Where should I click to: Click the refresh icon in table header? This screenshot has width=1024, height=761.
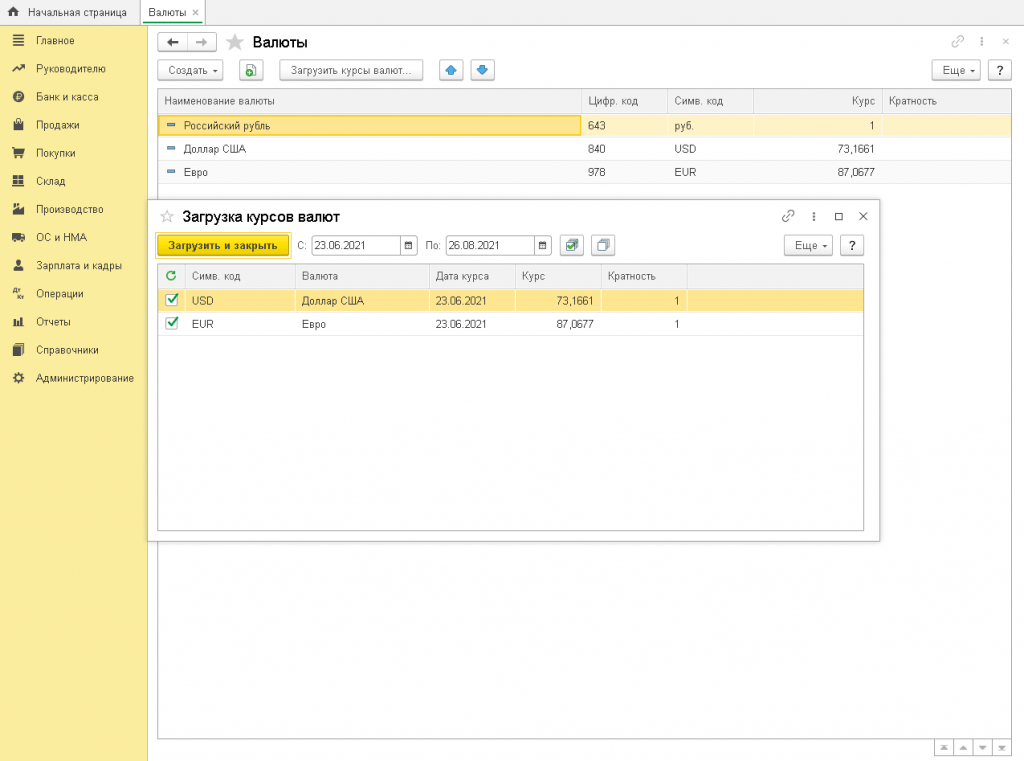coord(171,276)
